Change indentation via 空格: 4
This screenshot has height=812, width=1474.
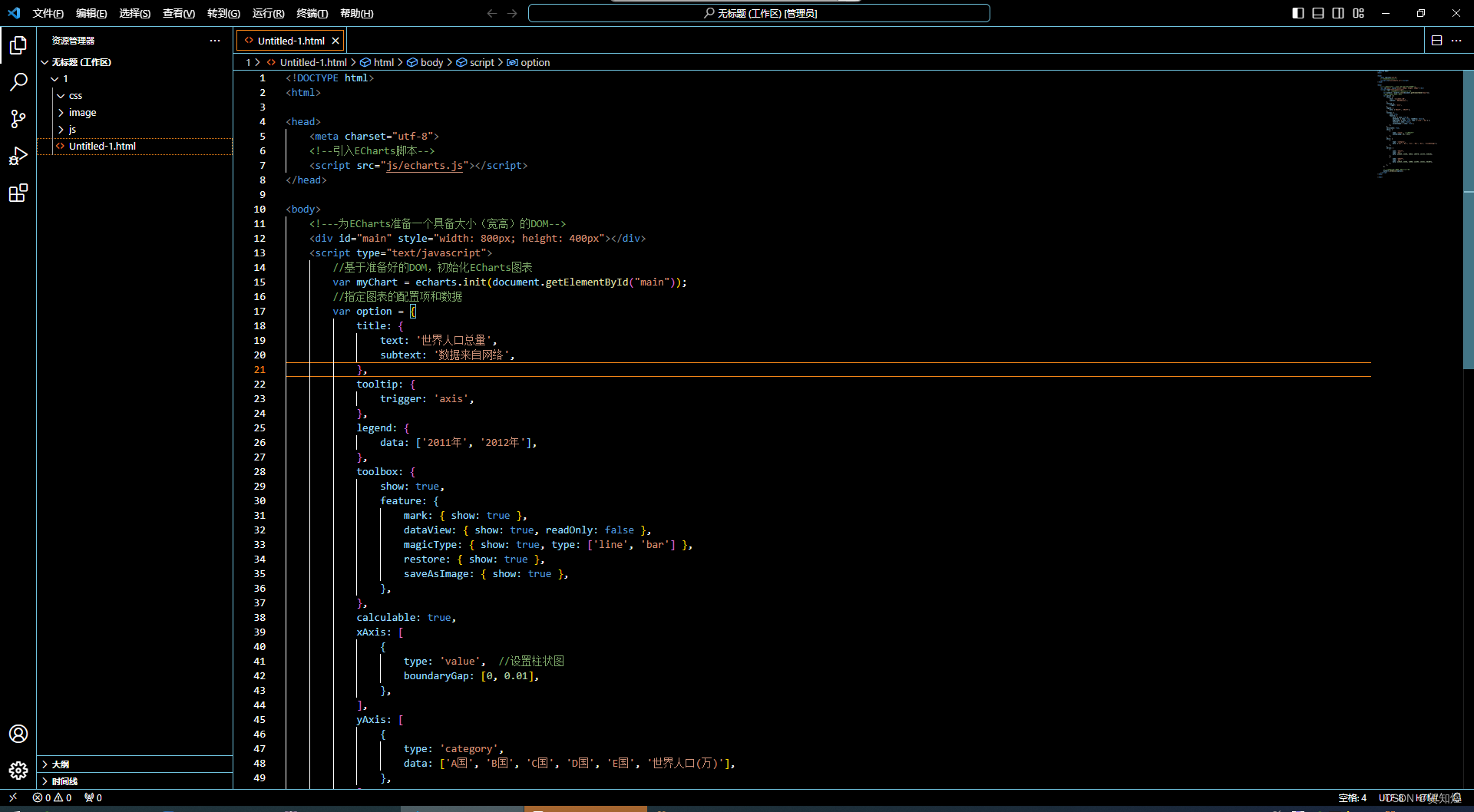point(1352,797)
